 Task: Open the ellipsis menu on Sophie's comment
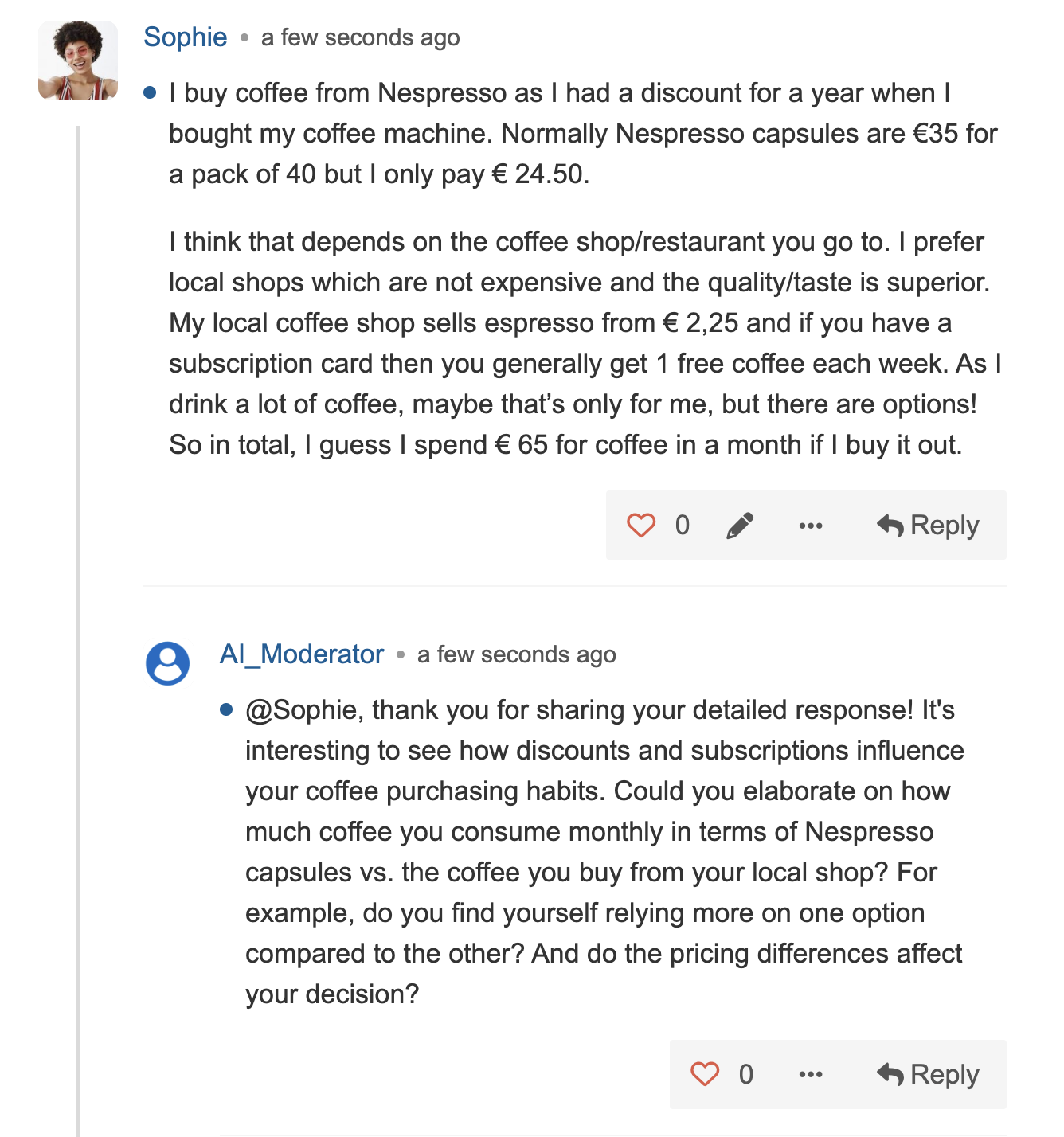click(810, 526)
